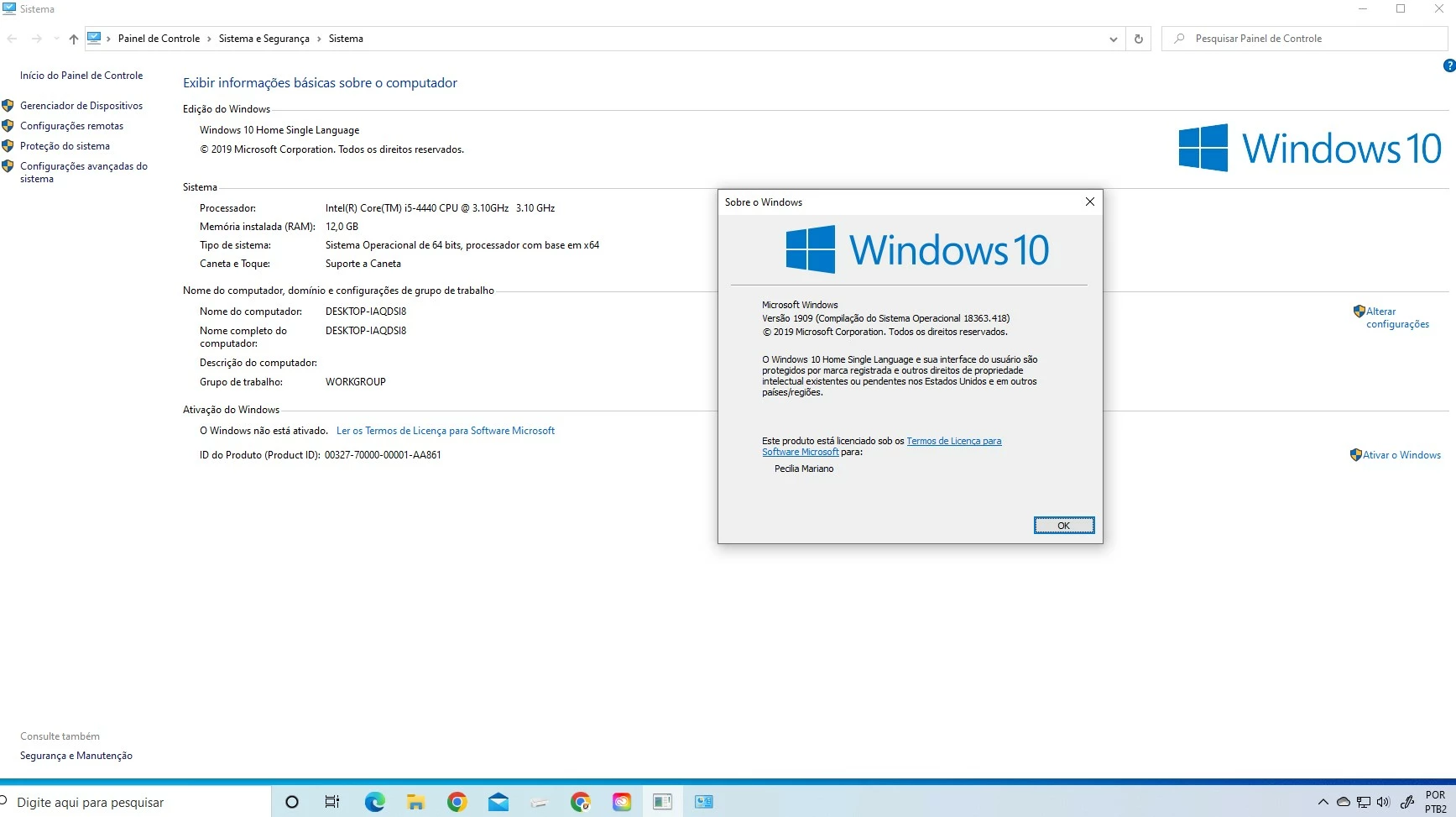Click Alterar configurações link
This screenshot has height=817, width=1456.
pos(1397,317)
